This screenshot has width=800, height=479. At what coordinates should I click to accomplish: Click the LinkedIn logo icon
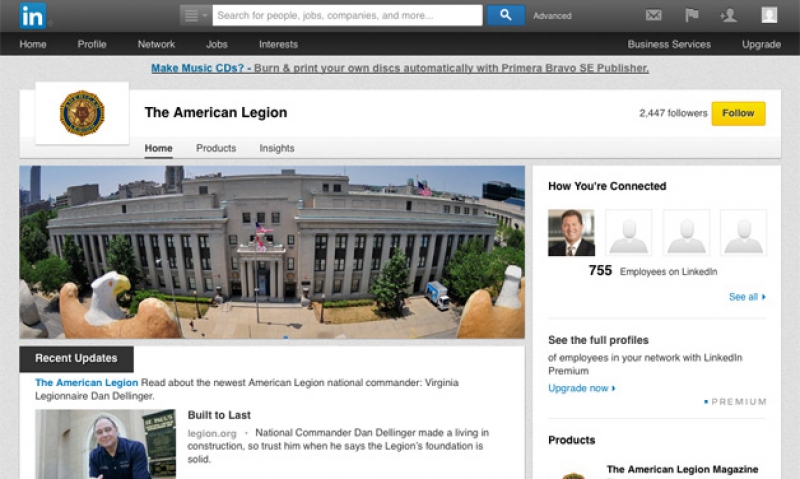(x=33, y=16)
